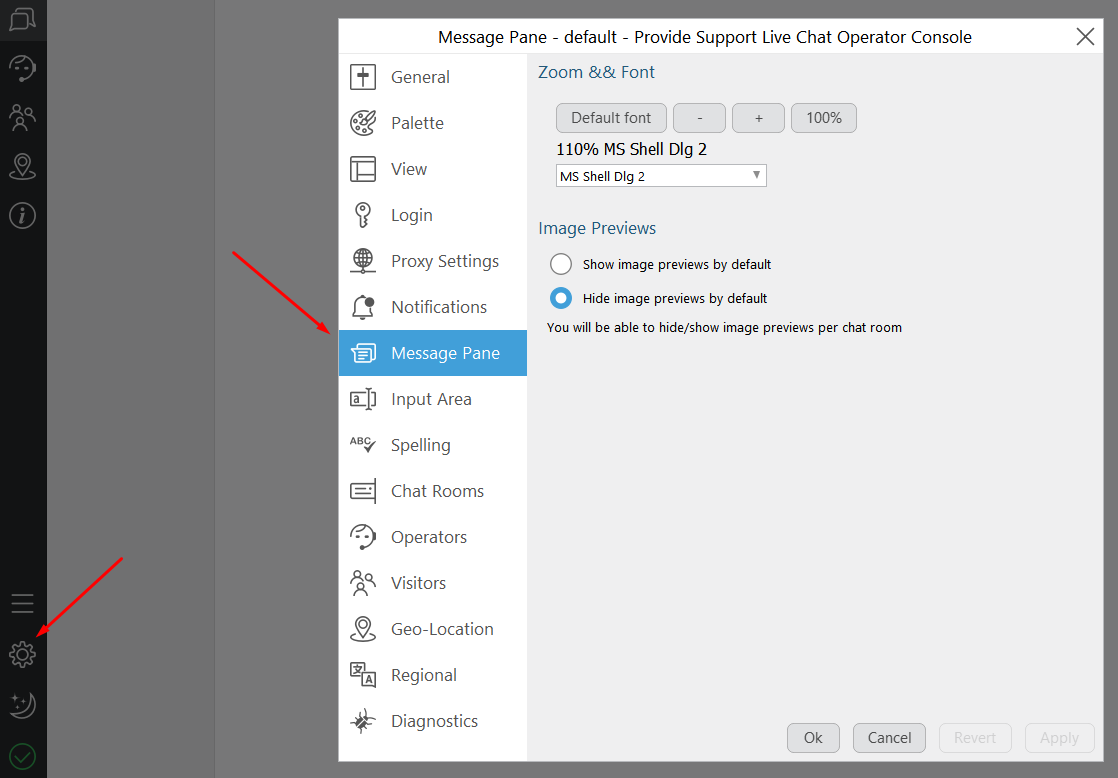The width and height of the screenshot is (1118, 778).
Task: Select Hide image previews by default
Action: pos(561,297)
